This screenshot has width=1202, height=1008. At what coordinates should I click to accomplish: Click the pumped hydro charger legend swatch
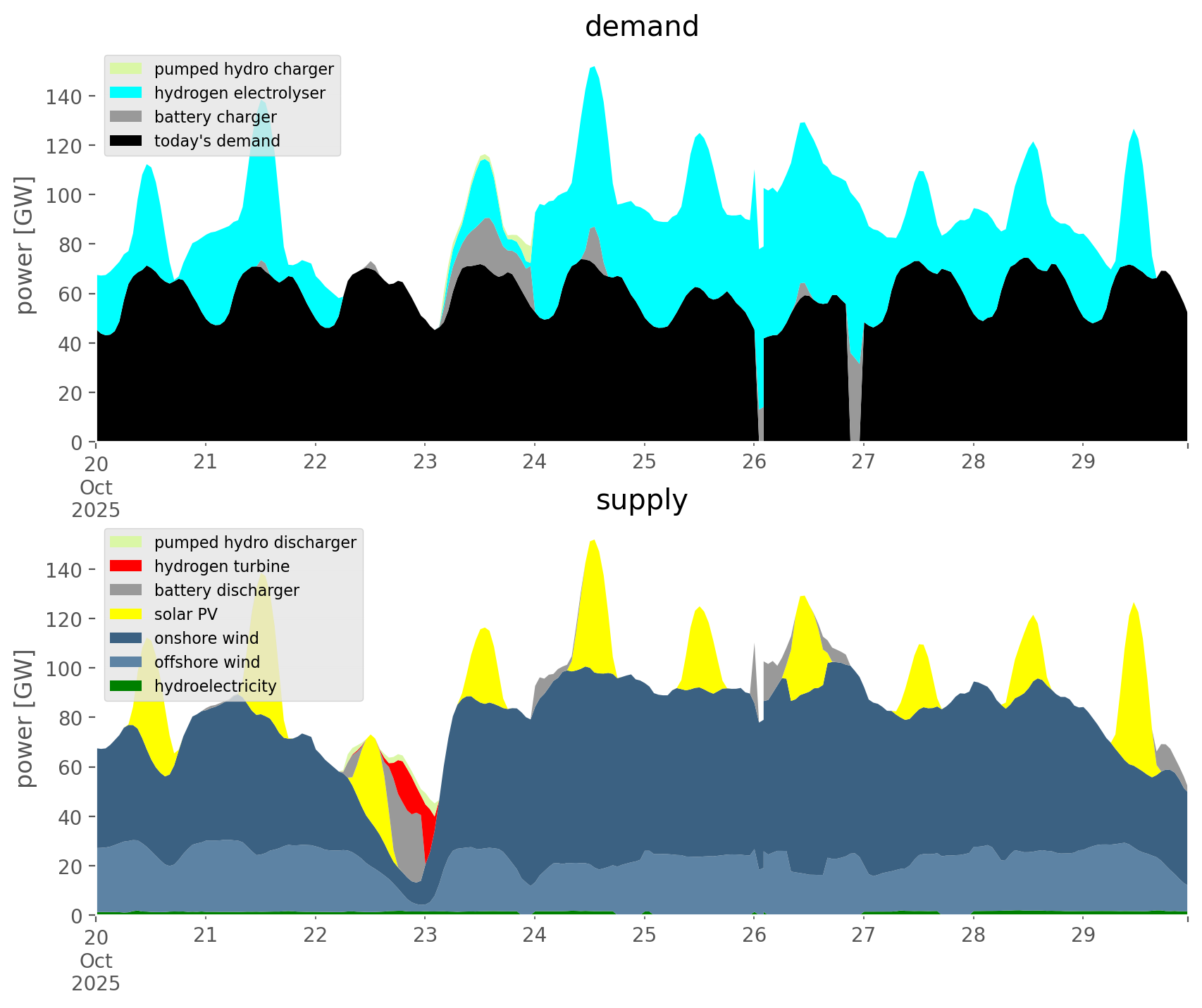126,69
